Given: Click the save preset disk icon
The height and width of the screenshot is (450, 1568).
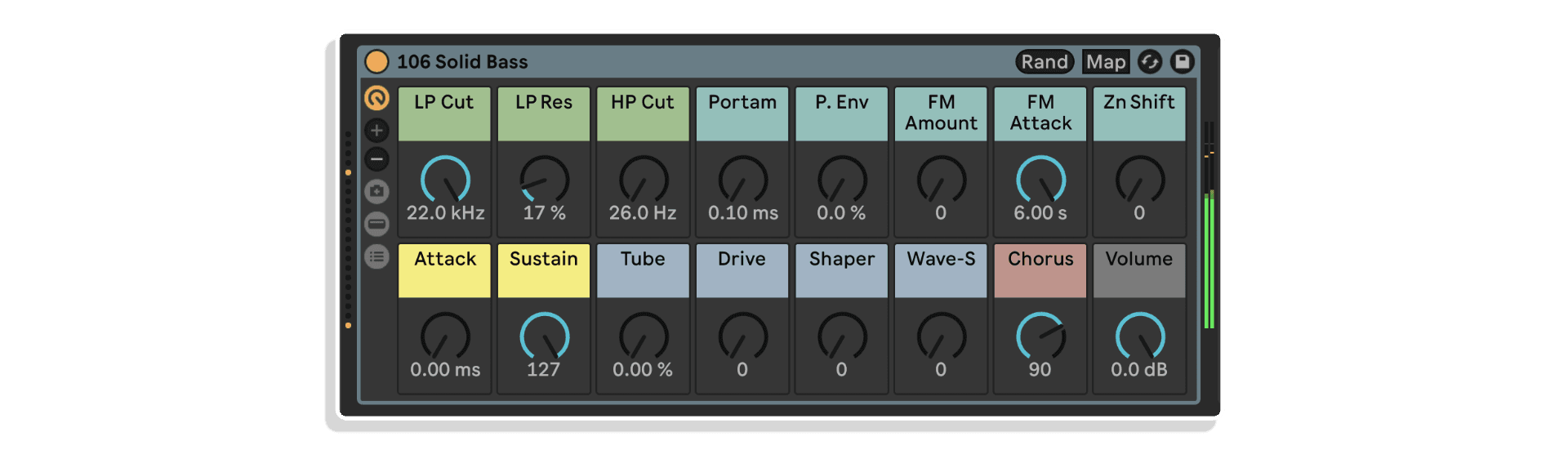Looking at the screenshot, I should (x=1182, y=62).
